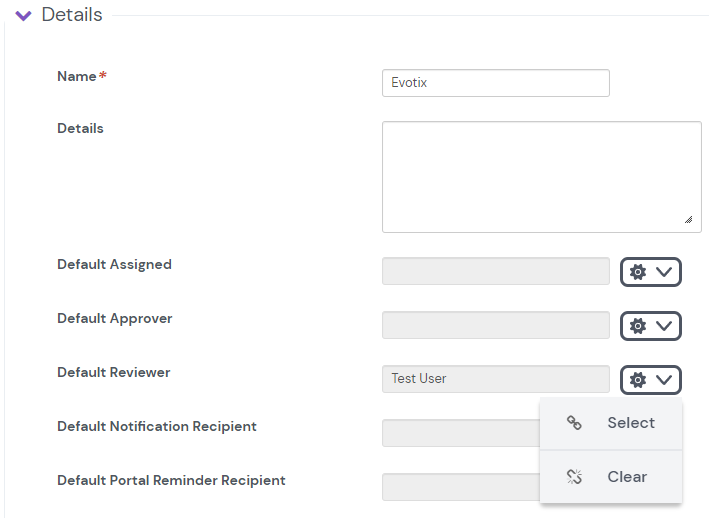Click the gear icon for Default Approver

click(638, 326)
